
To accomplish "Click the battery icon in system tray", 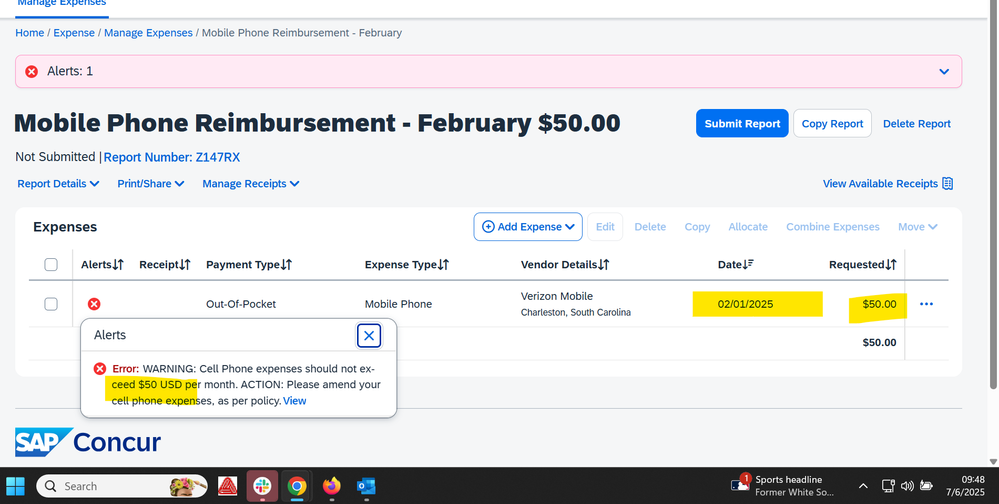I will pyautogui.click(x=926, y=486).
